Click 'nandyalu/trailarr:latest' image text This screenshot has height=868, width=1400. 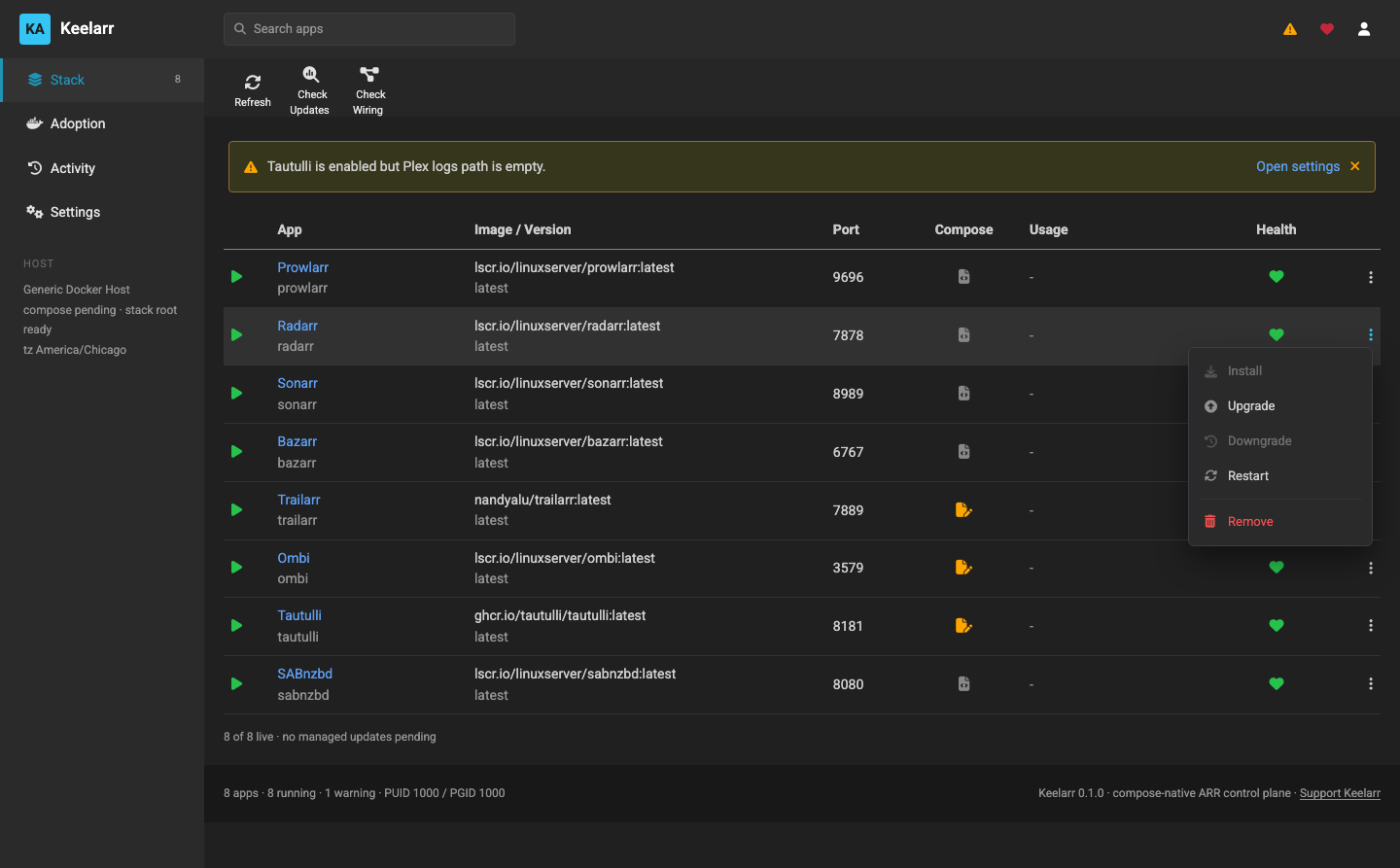point(542,500)
